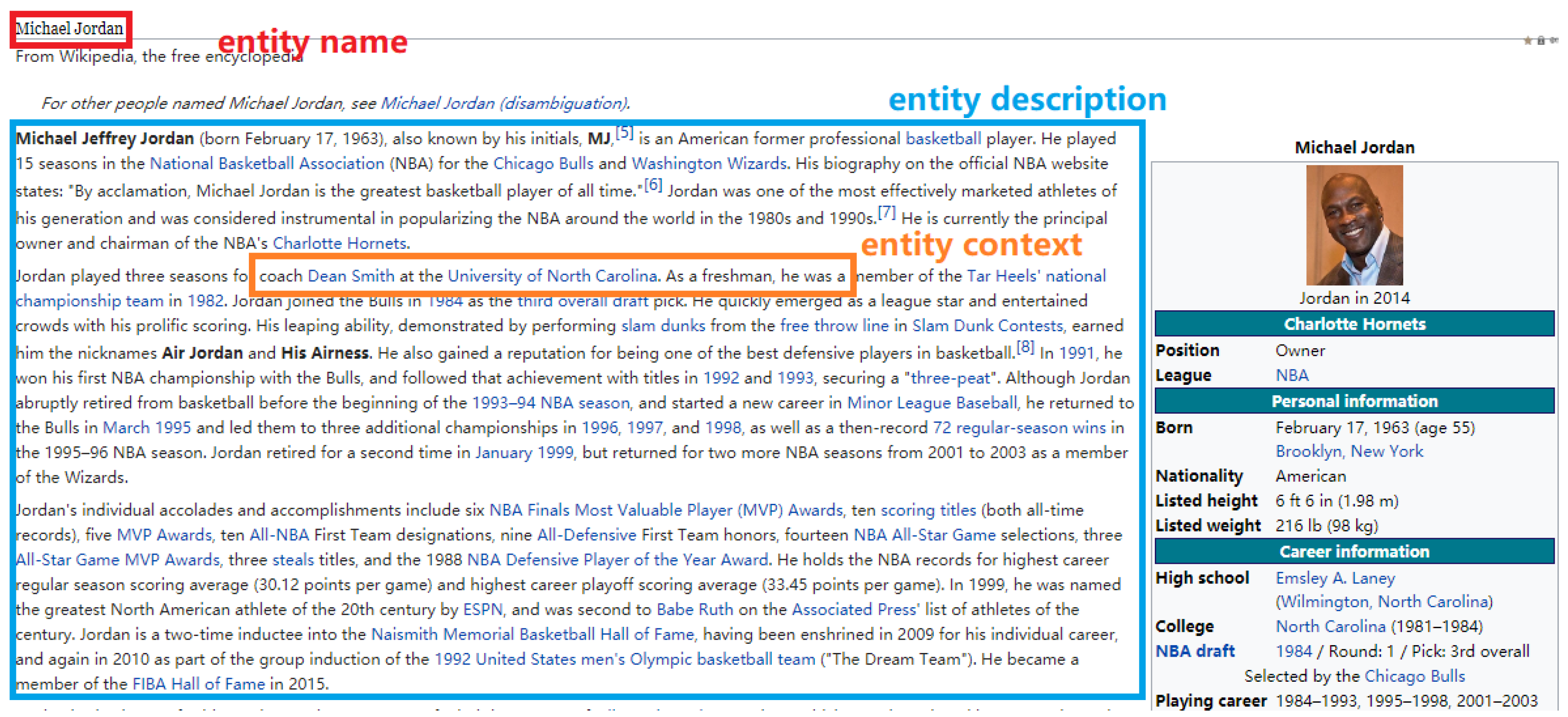Click the 1984 link in NBA draft row
Image resolution: width=1568 pixels, height=717 pixels.
point(1294,652)
